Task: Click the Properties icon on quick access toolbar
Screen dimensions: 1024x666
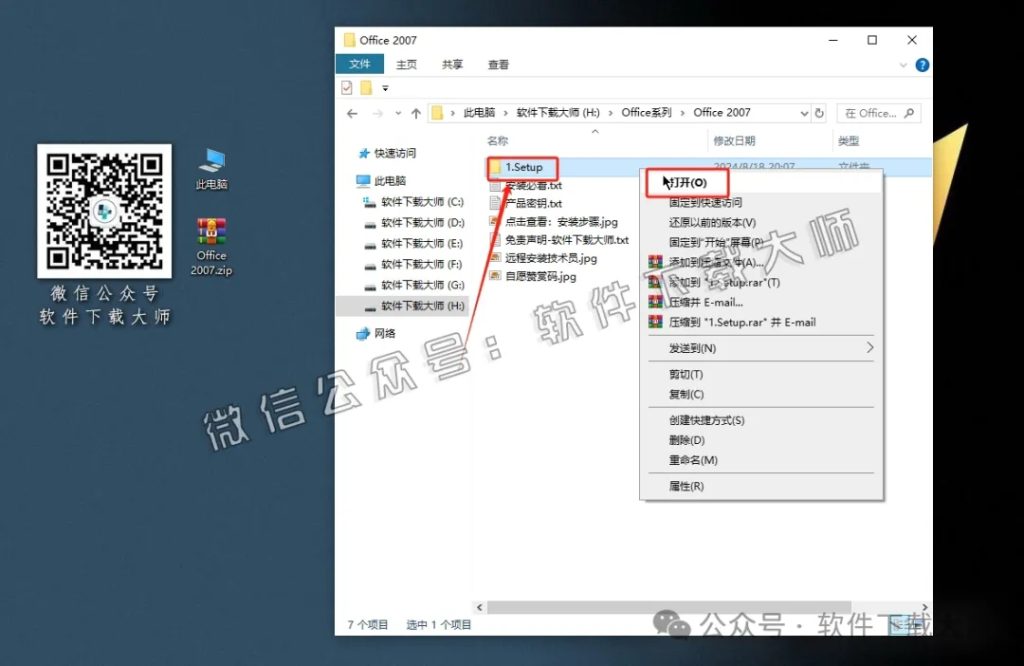Action: point(345,87)
